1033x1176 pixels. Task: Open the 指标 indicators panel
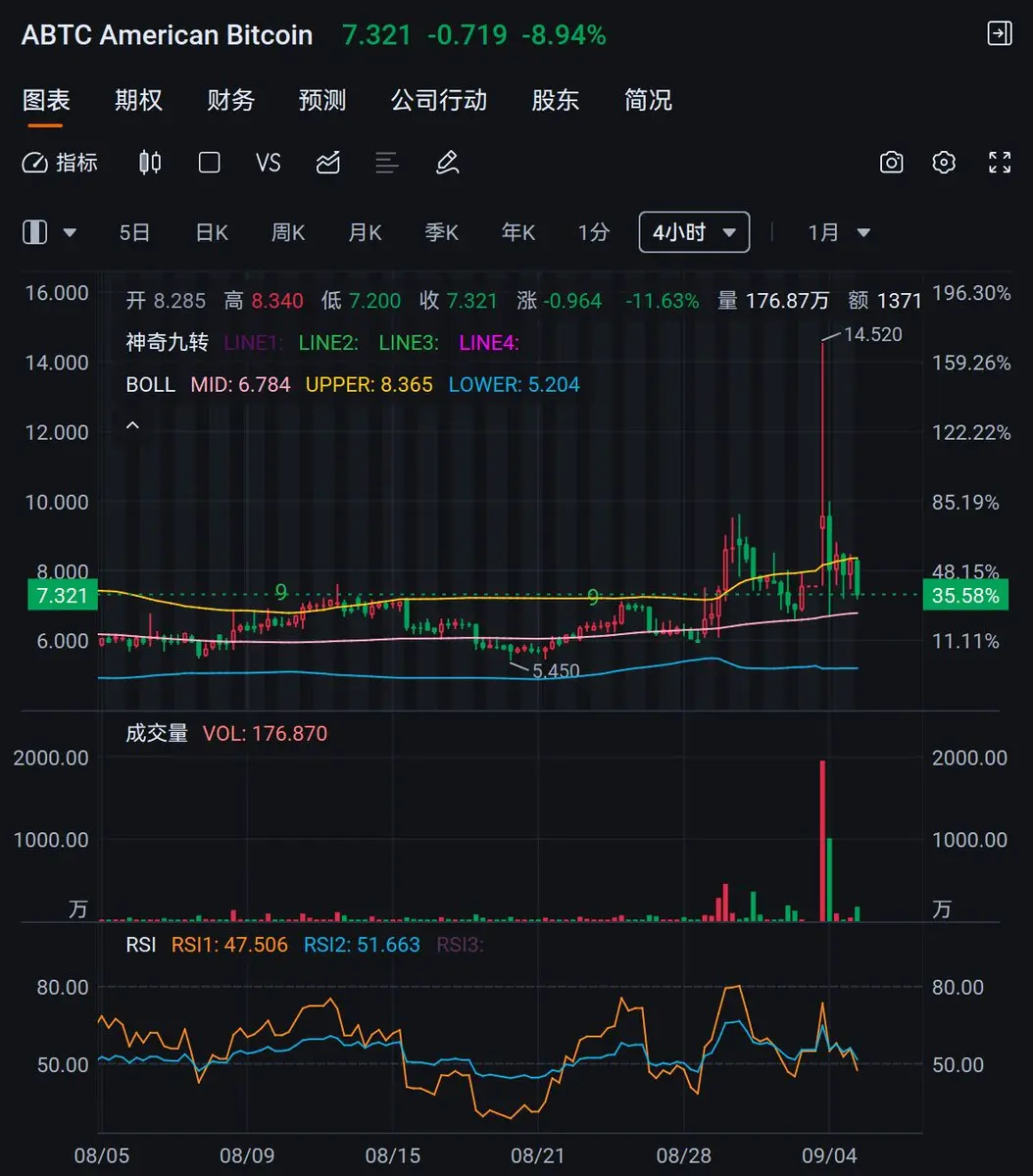point(61,163)
